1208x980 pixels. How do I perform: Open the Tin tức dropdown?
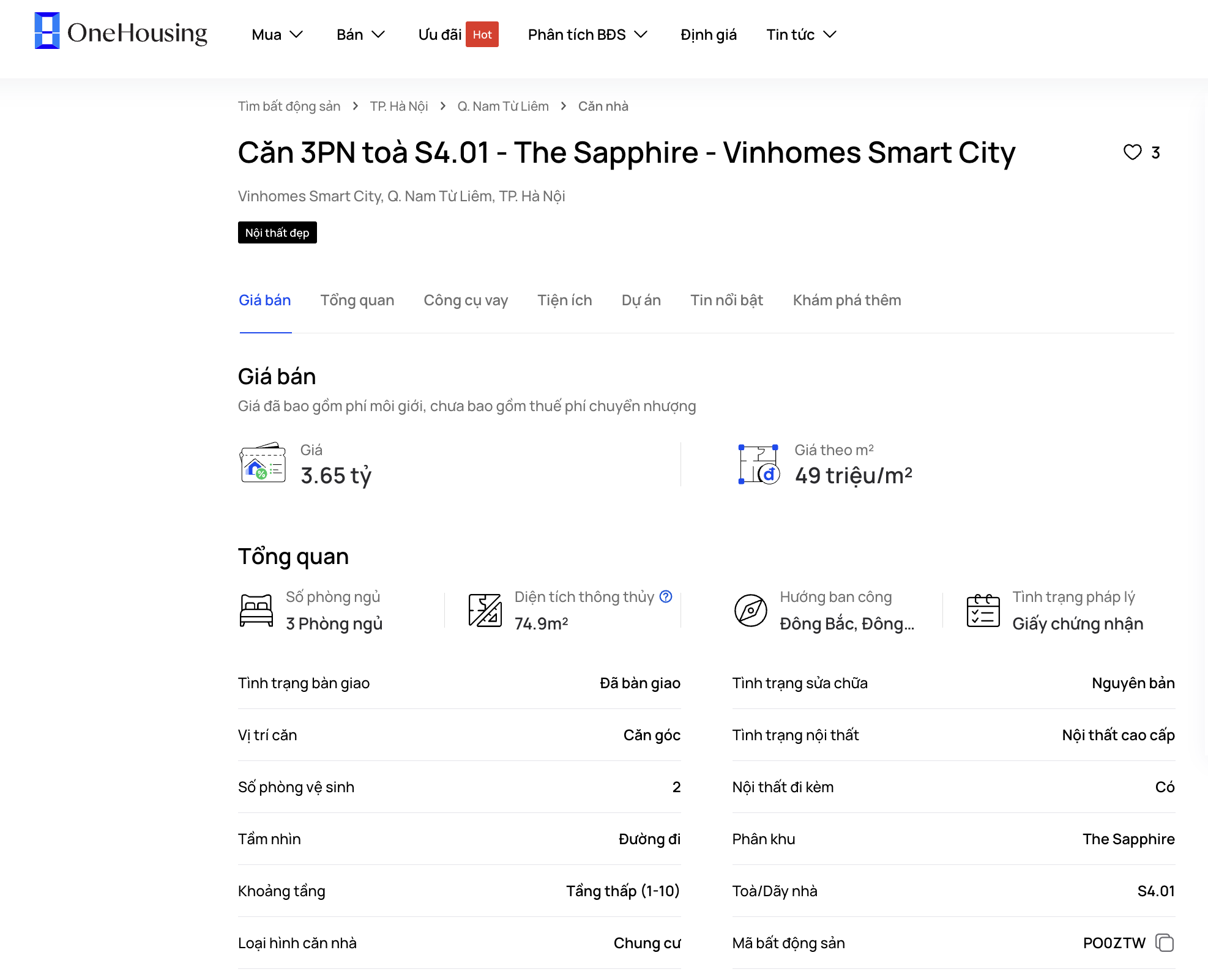tap(801, 34)
